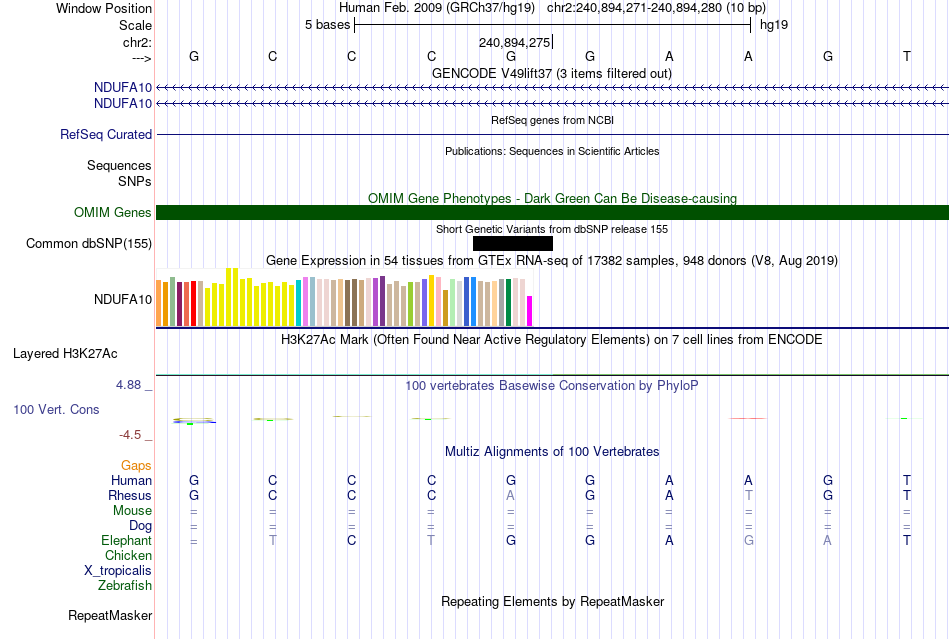
Task: Click the Scale label
Action: pos(135,25)
